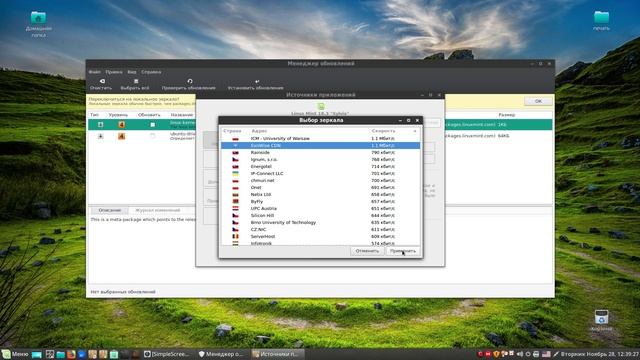Image resolution: width=640 pixels, height=360 pixels.
Task: Select the Rainside mirror row
Action: [320, 153]
